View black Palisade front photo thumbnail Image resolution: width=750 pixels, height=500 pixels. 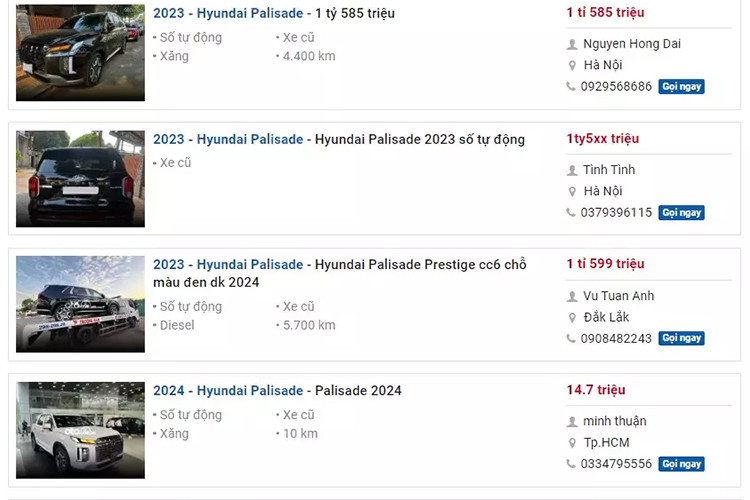click(x=80, y=52)
